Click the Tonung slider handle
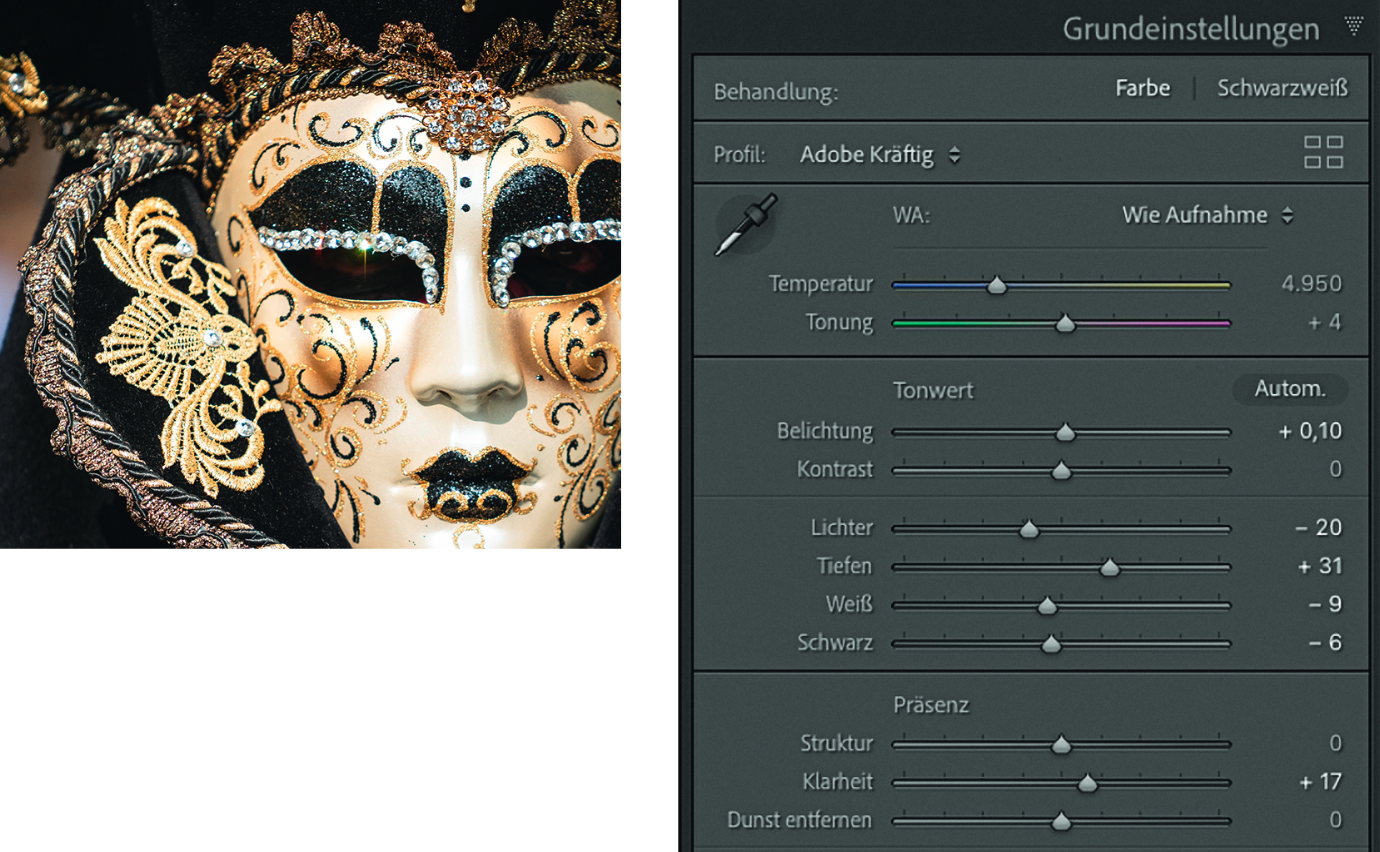 coord(1066,324)
